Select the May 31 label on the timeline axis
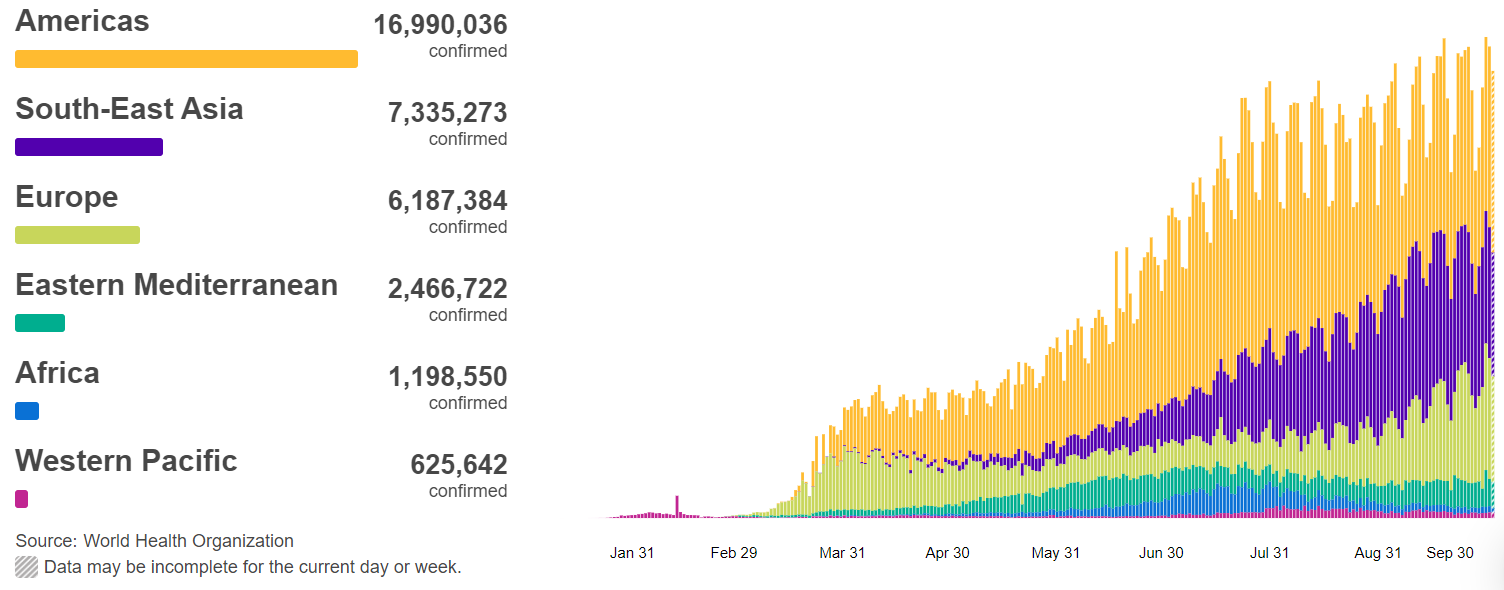1504x590 pixels. (x=1055, y=553)
